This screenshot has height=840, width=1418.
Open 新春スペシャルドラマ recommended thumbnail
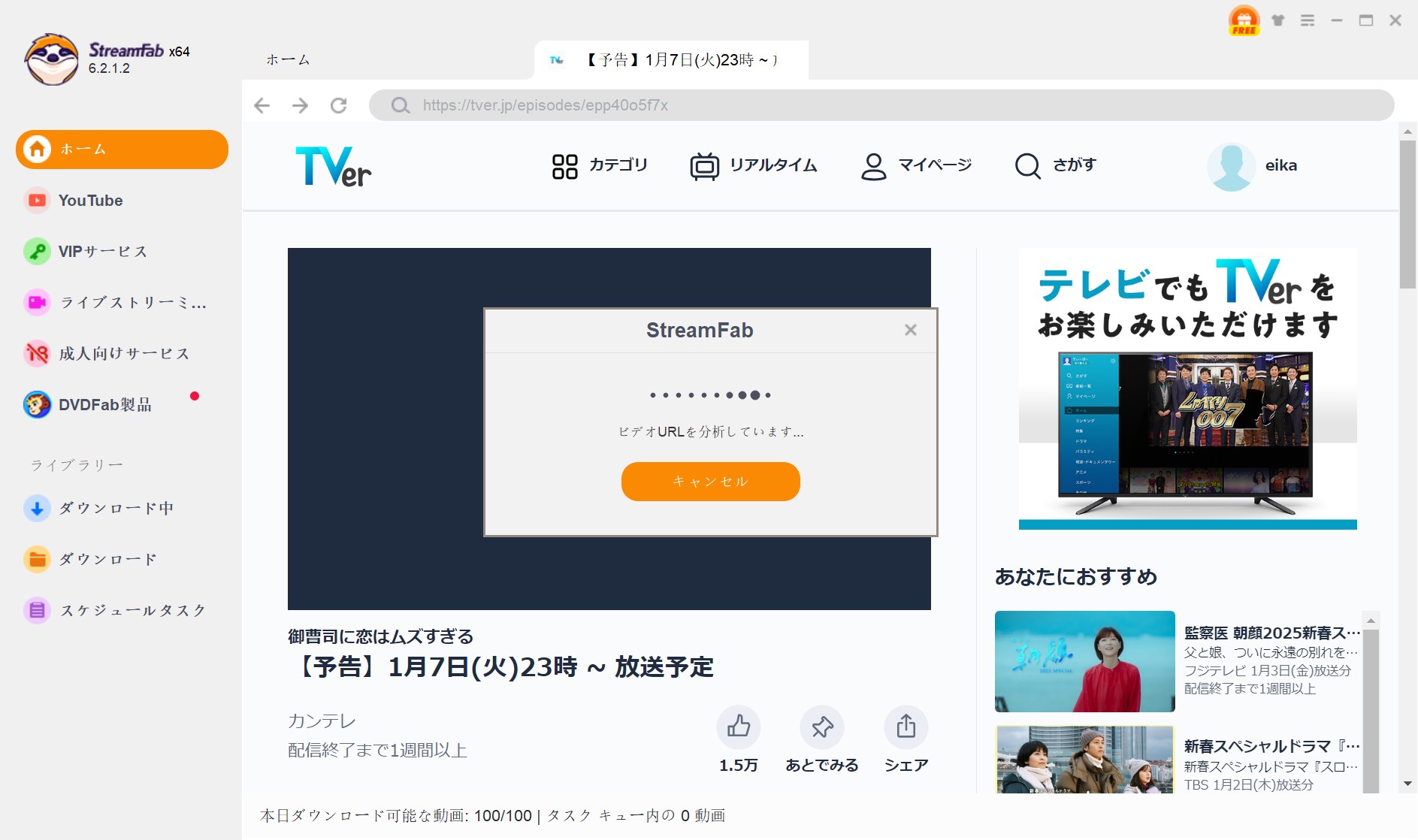[1084, 759]
